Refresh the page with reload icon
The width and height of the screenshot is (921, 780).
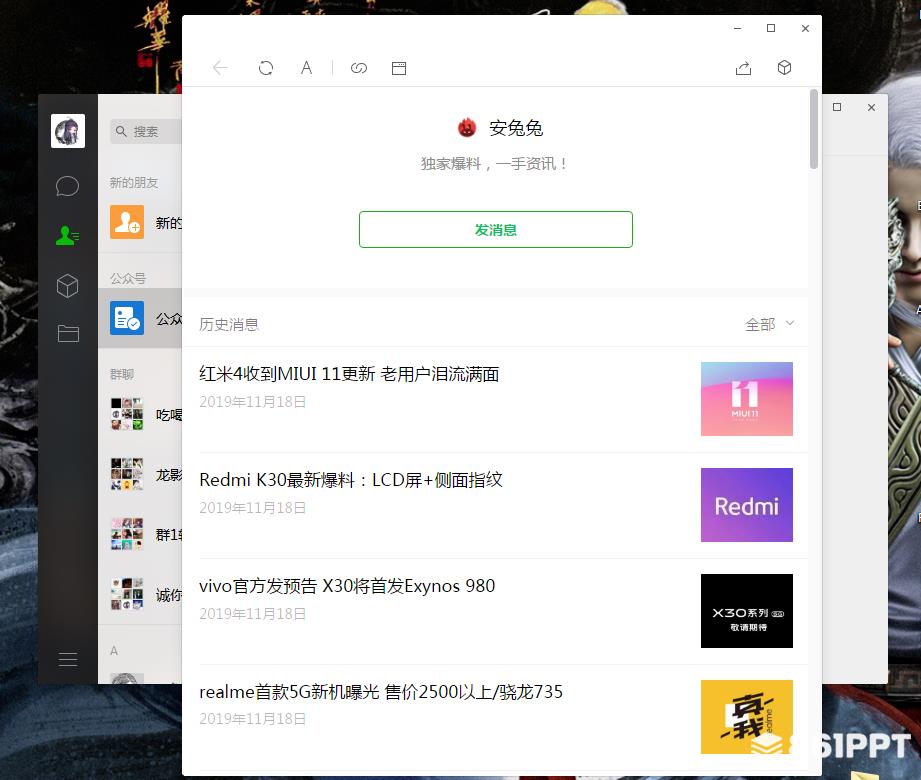265,68
